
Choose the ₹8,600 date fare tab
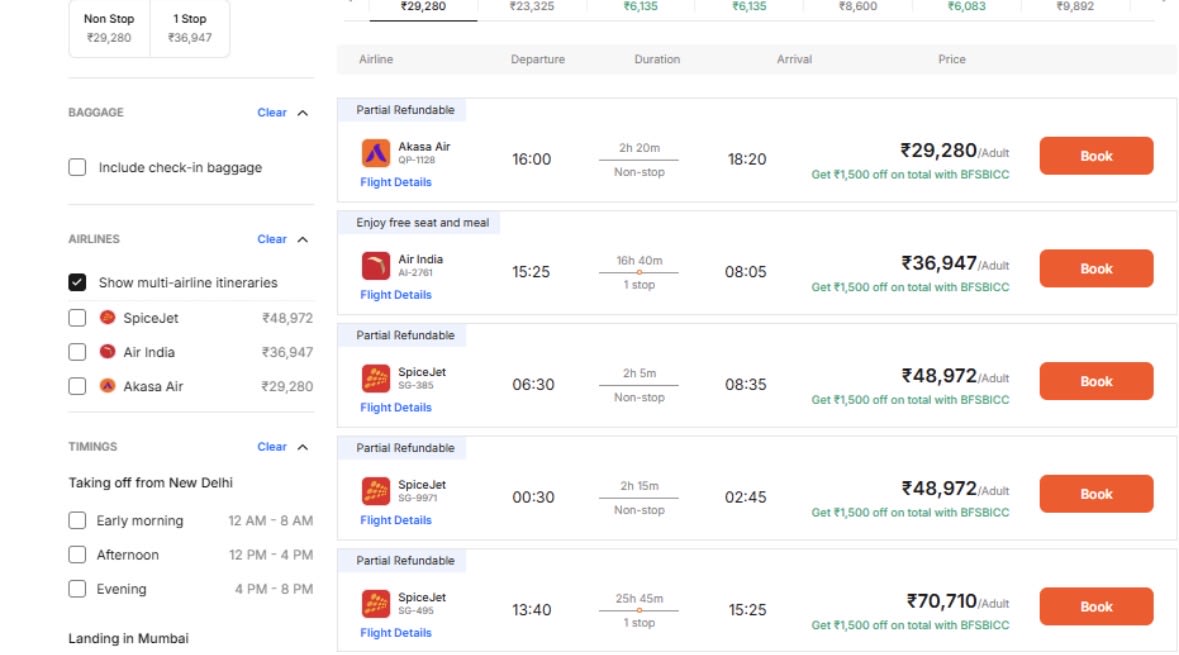click(858, 8)
